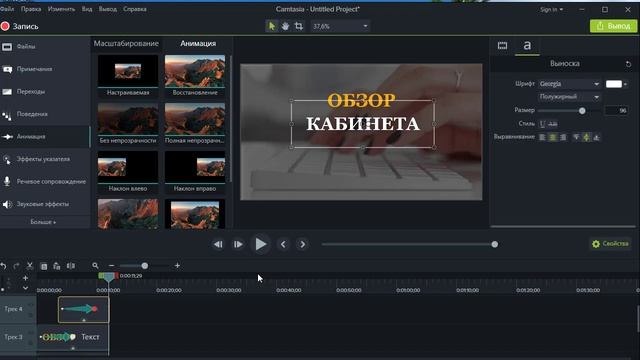Zoom out the timeline with minus
The width and height of the screenshot is (640, 360).
(x=111, y=266)
